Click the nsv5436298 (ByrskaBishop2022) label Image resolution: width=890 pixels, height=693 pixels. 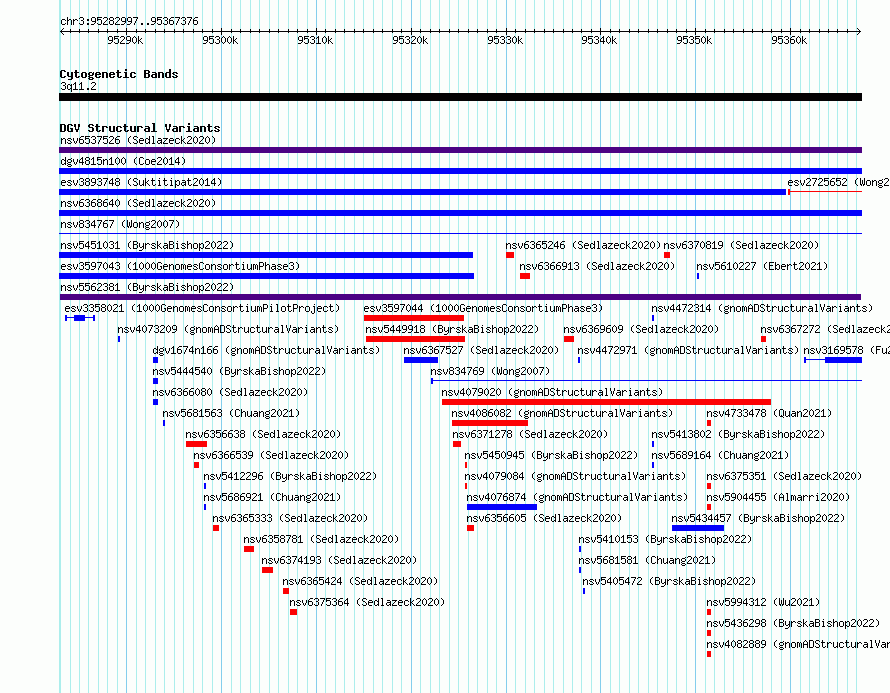793,623
